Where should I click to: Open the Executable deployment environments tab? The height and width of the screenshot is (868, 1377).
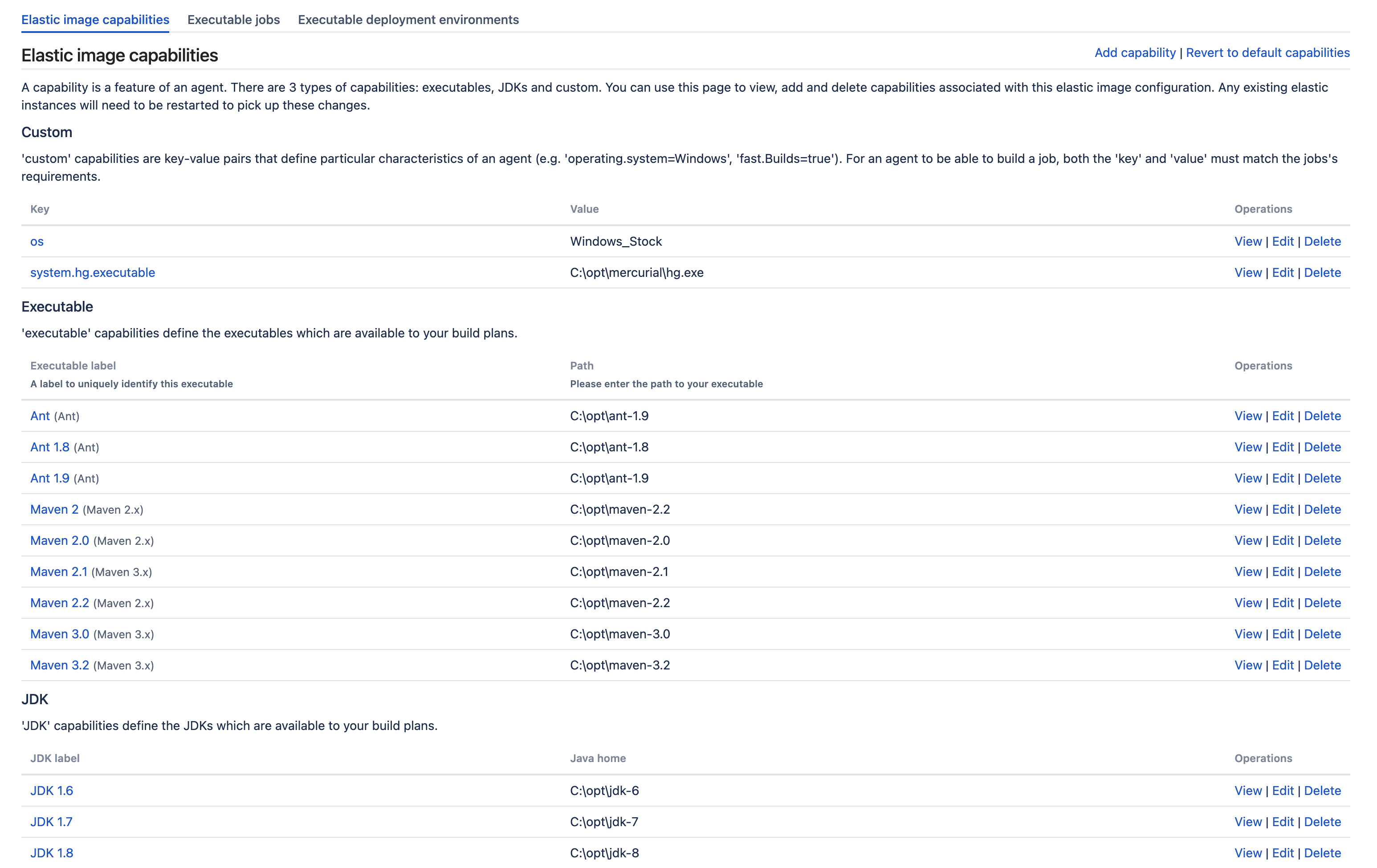pyautogui.click(x=408, y=20)
